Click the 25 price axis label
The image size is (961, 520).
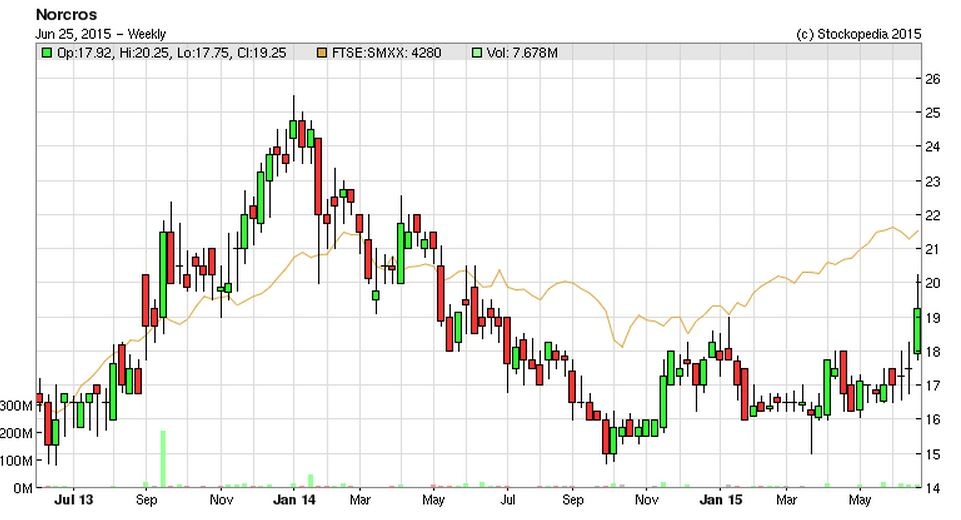(932, 112)
